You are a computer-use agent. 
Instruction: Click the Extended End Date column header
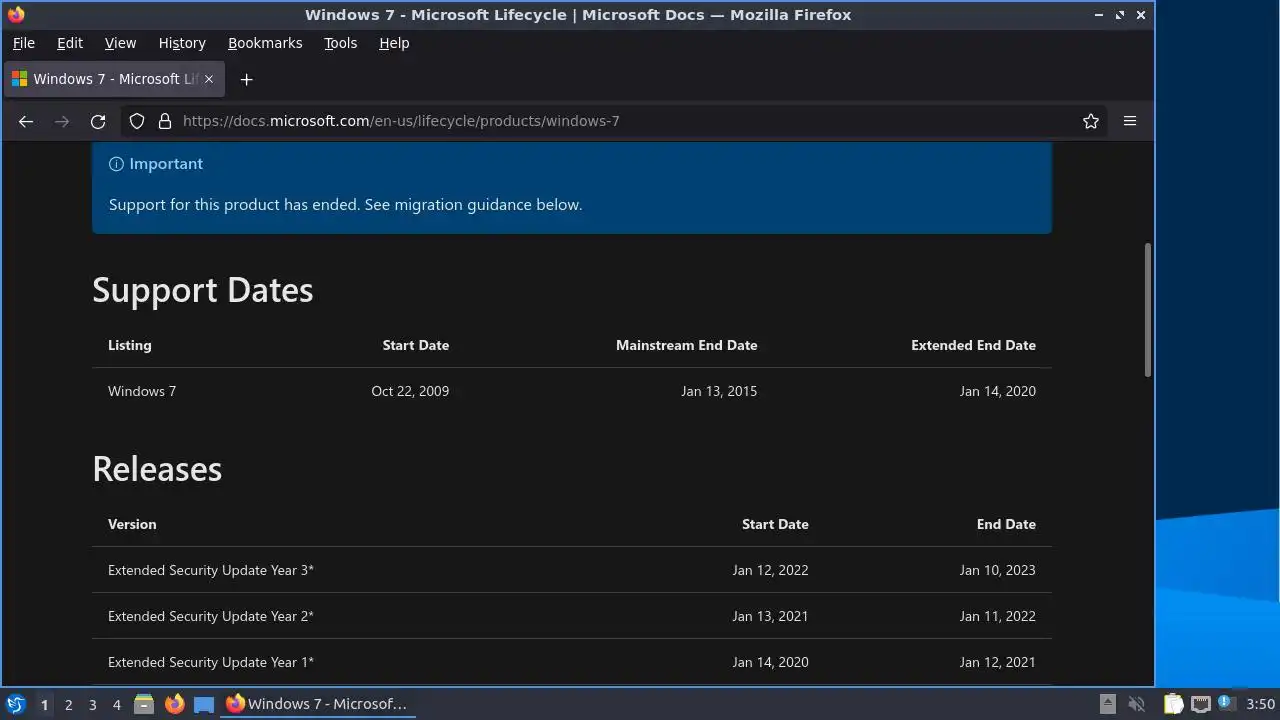pos(973,345)
